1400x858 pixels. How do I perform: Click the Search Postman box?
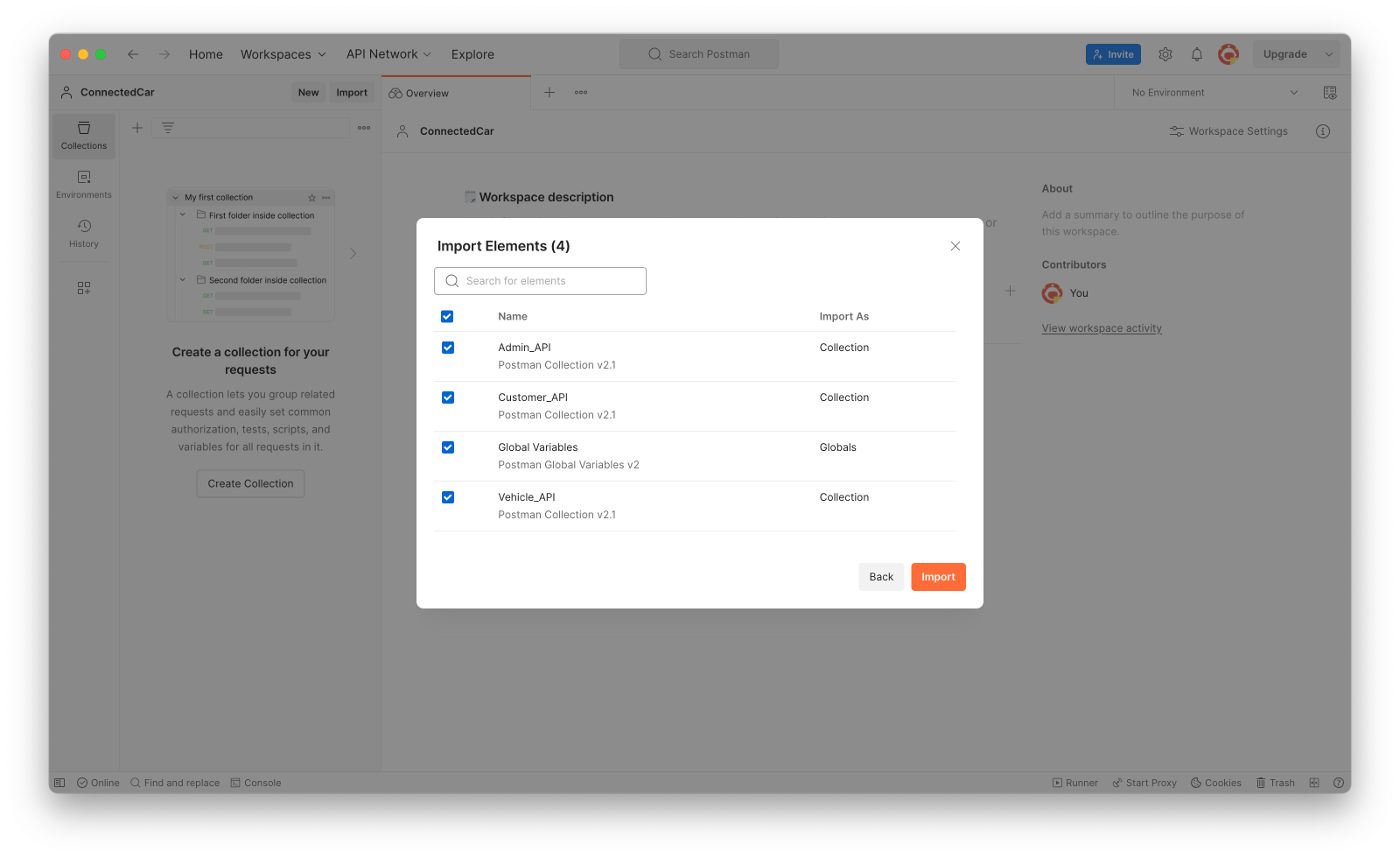699,54
